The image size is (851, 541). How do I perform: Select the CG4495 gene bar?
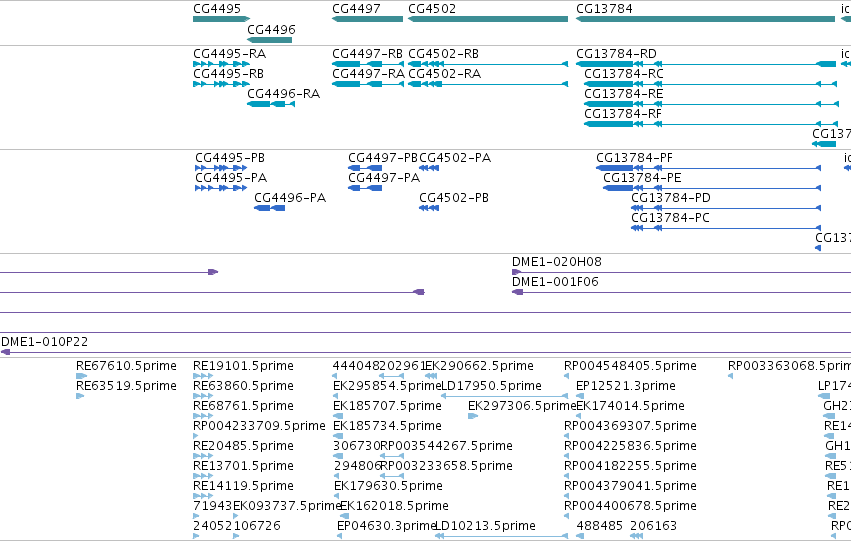pyautogui.click(x=221, y=19)
